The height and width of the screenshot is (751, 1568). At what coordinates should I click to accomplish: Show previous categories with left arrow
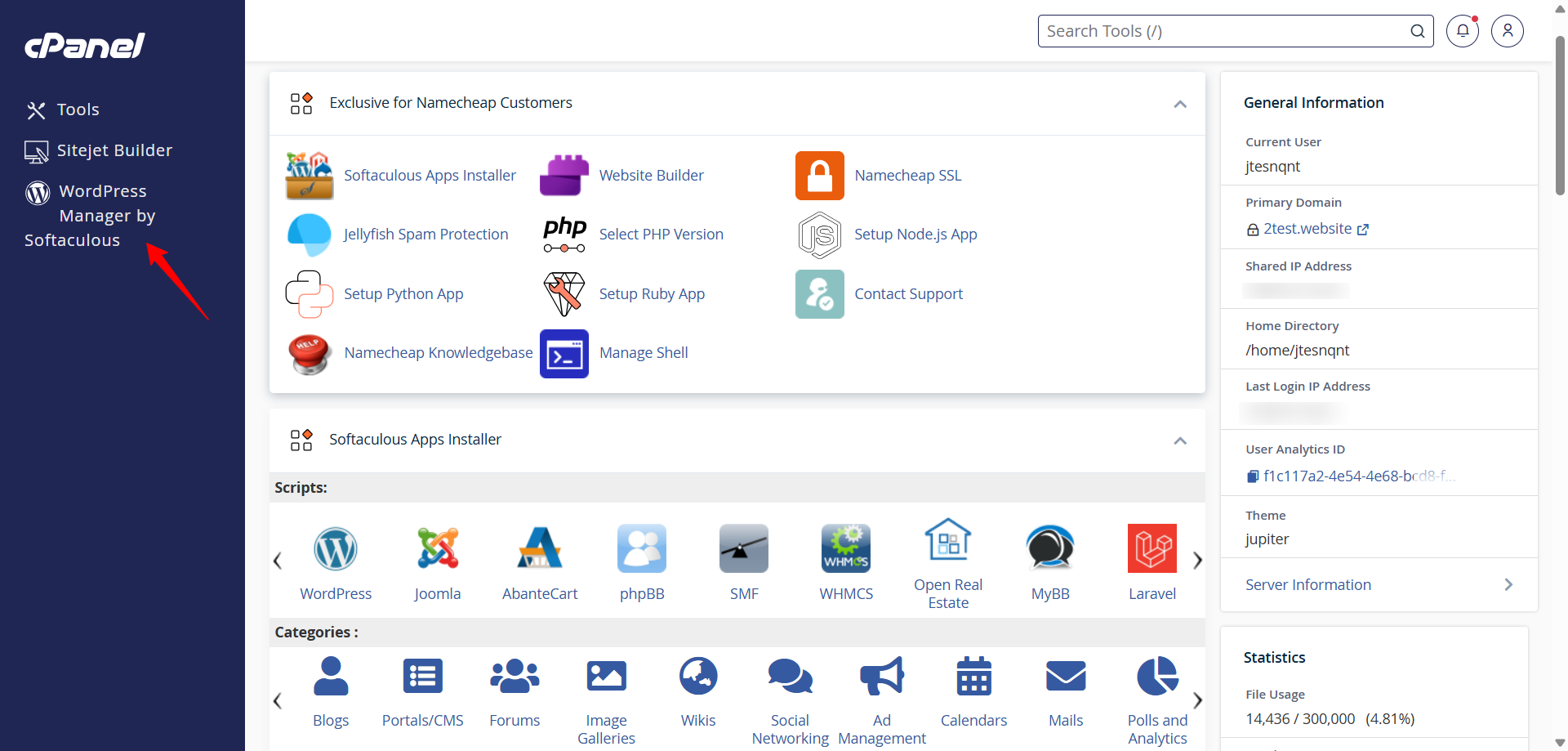pos(278,701)
